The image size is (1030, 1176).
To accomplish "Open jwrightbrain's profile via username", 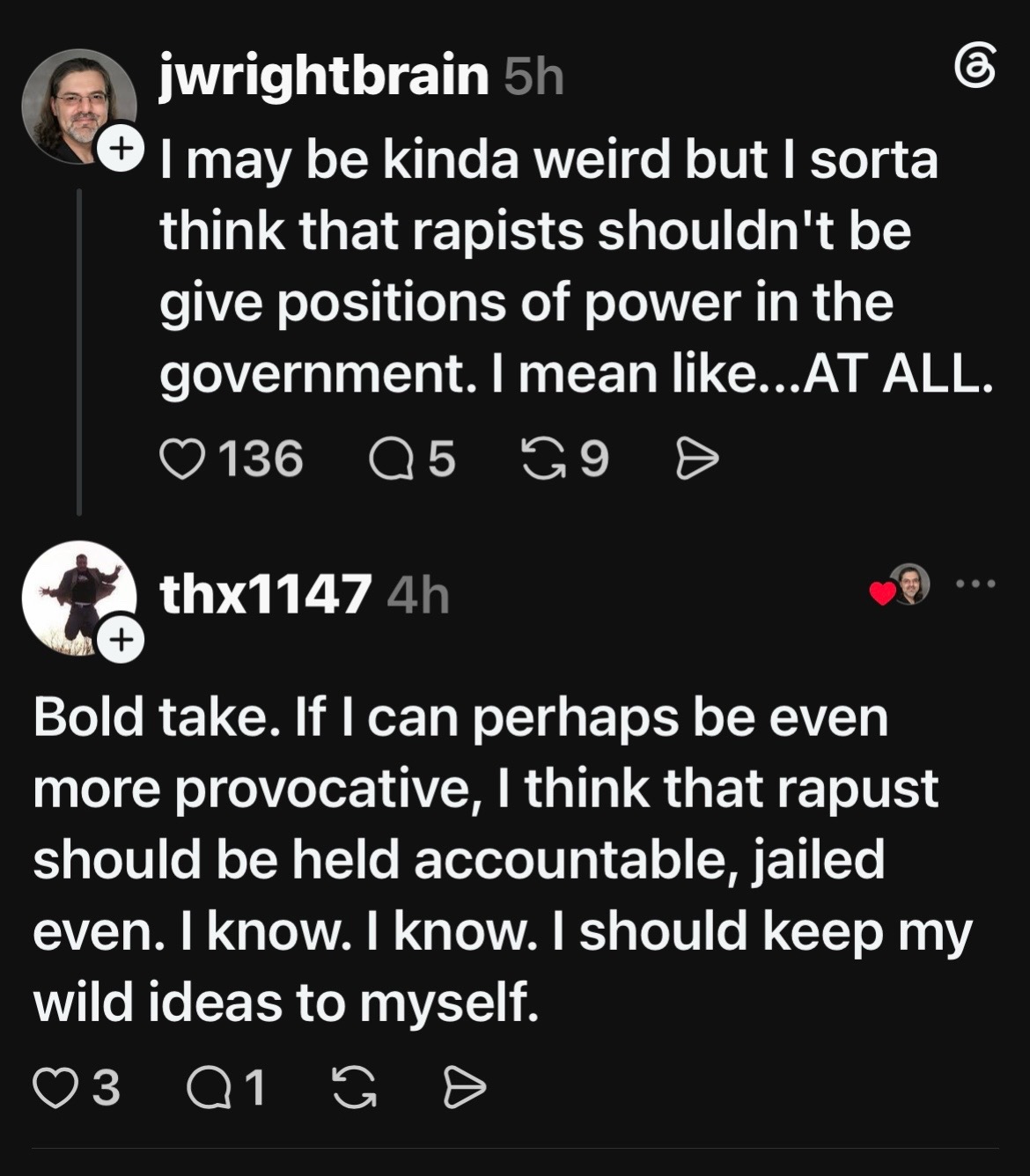I will 324,76.
